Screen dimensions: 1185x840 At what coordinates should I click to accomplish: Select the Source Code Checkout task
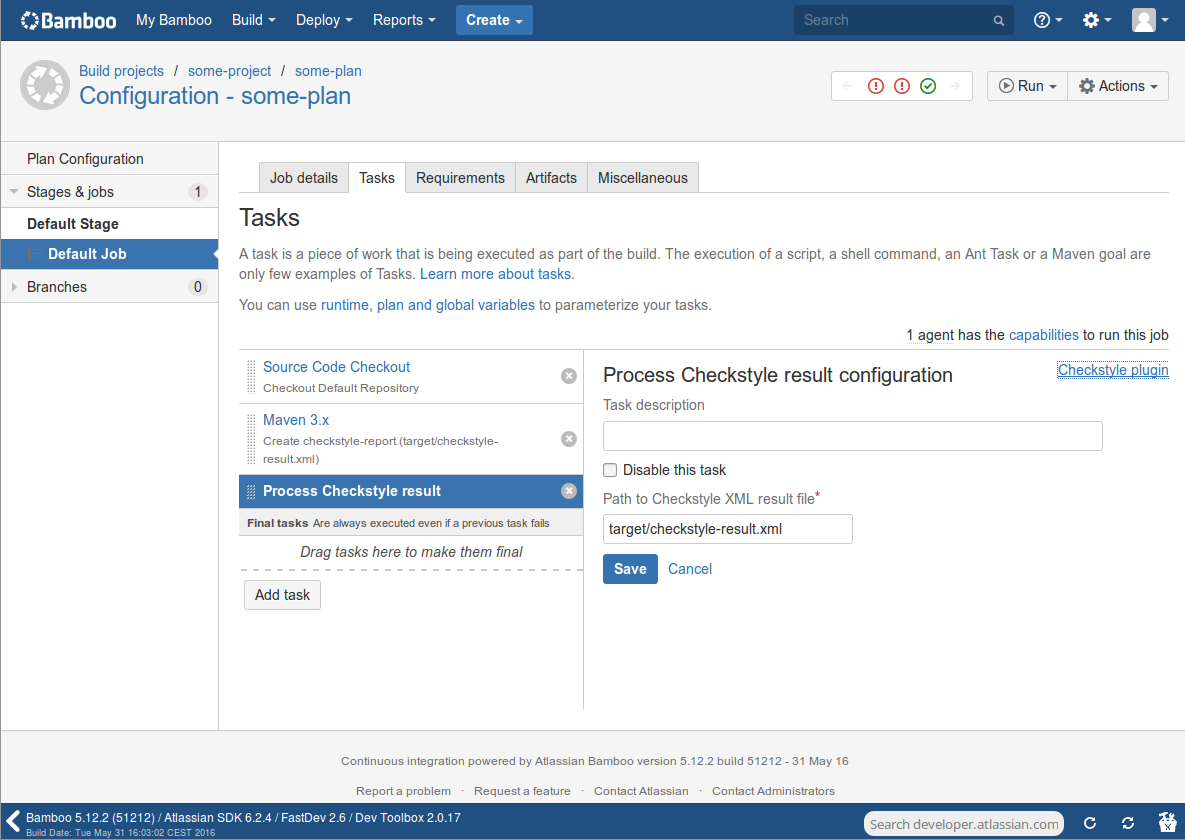tap(336, 367)
